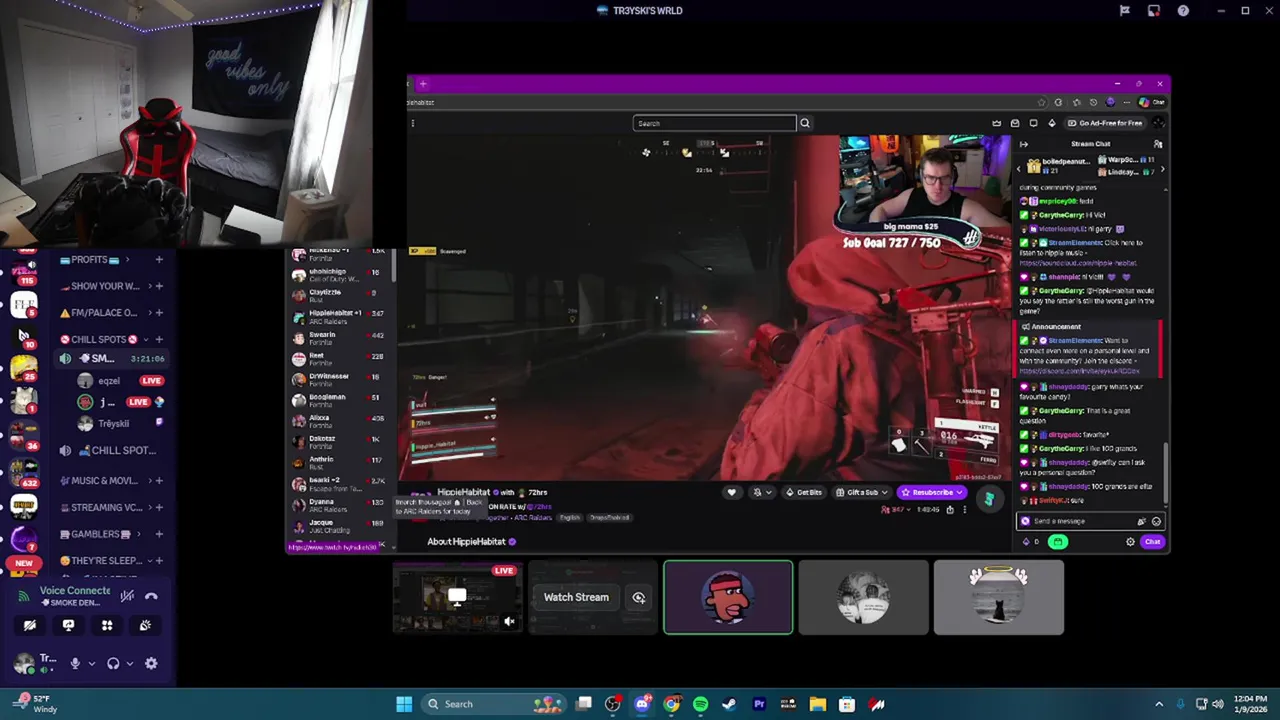1280x720 pixels.
Task: View voice connection signal icon
Action: click(x=24, y=596)
